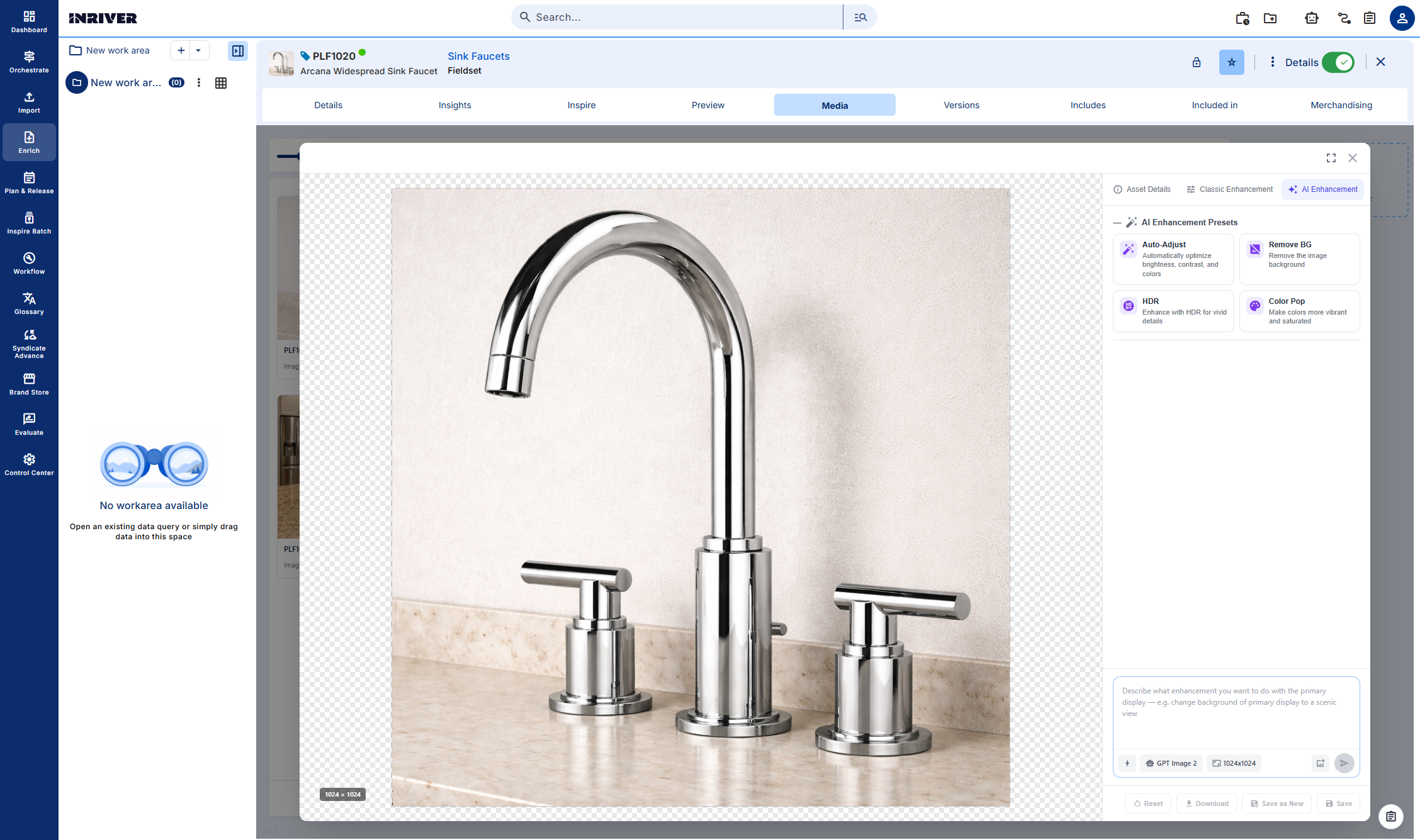Click the Download button
This screenshot has height=840, width=1420.
click(1207, 804)
